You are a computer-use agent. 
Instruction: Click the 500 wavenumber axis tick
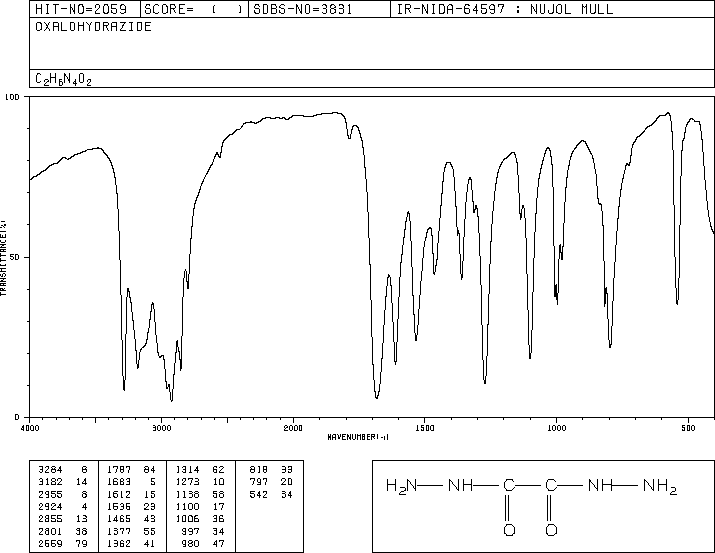tap(688, 428)
